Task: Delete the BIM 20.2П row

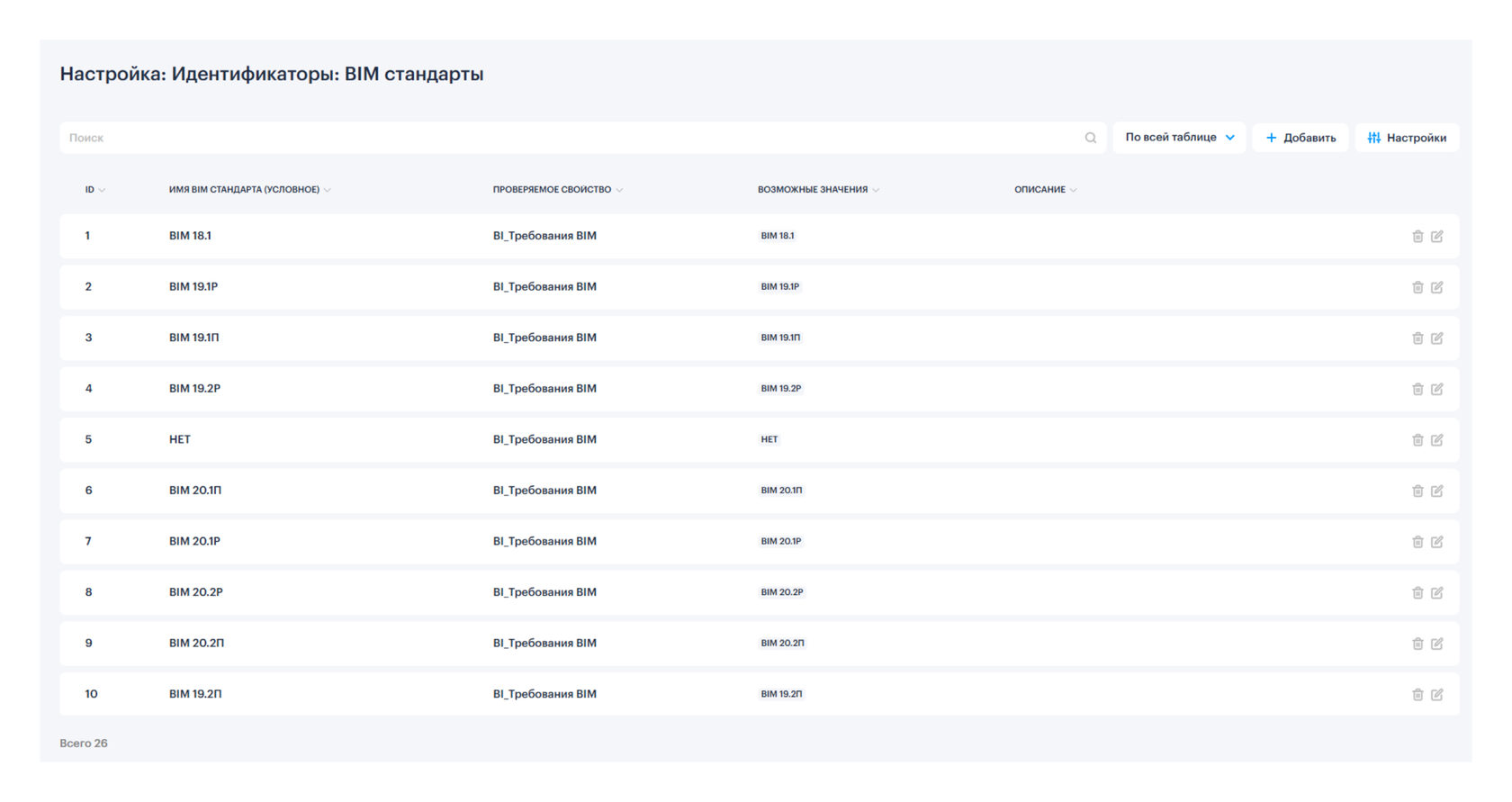Action: (1417, 644)
